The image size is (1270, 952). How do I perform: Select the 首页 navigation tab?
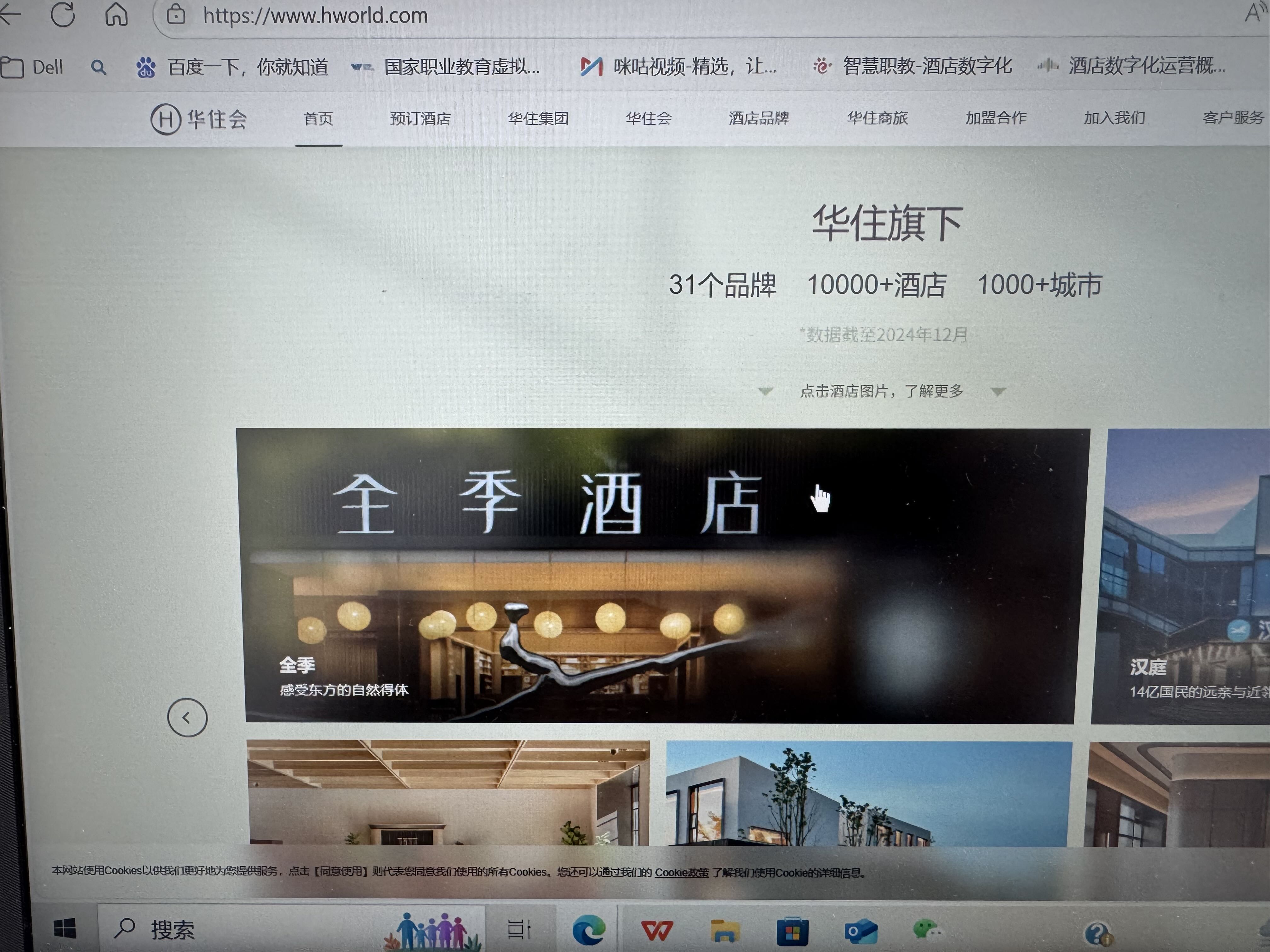click(x=319, y=119)
